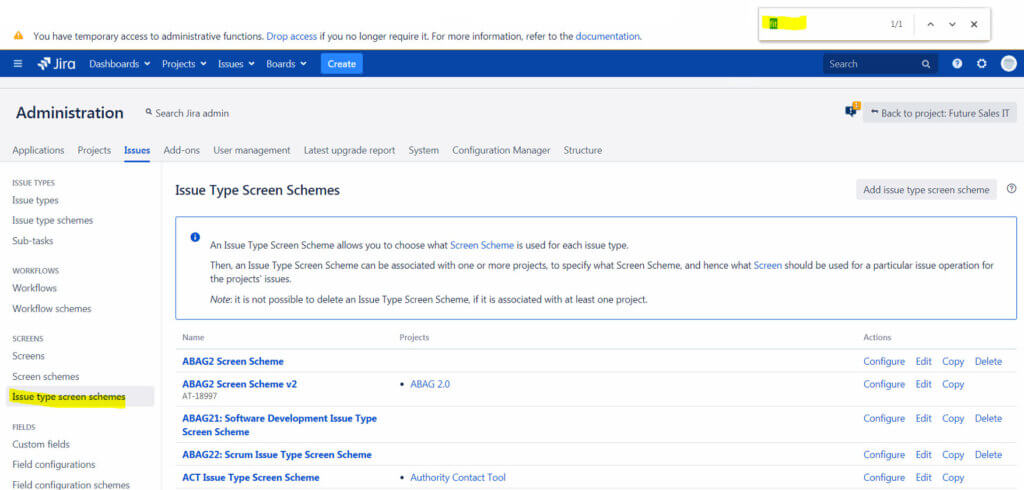Image resolution: width=1024 pixels, height=490 pixels.
Task: Click Add issue type screen scheme button
Action: [926, 189]
